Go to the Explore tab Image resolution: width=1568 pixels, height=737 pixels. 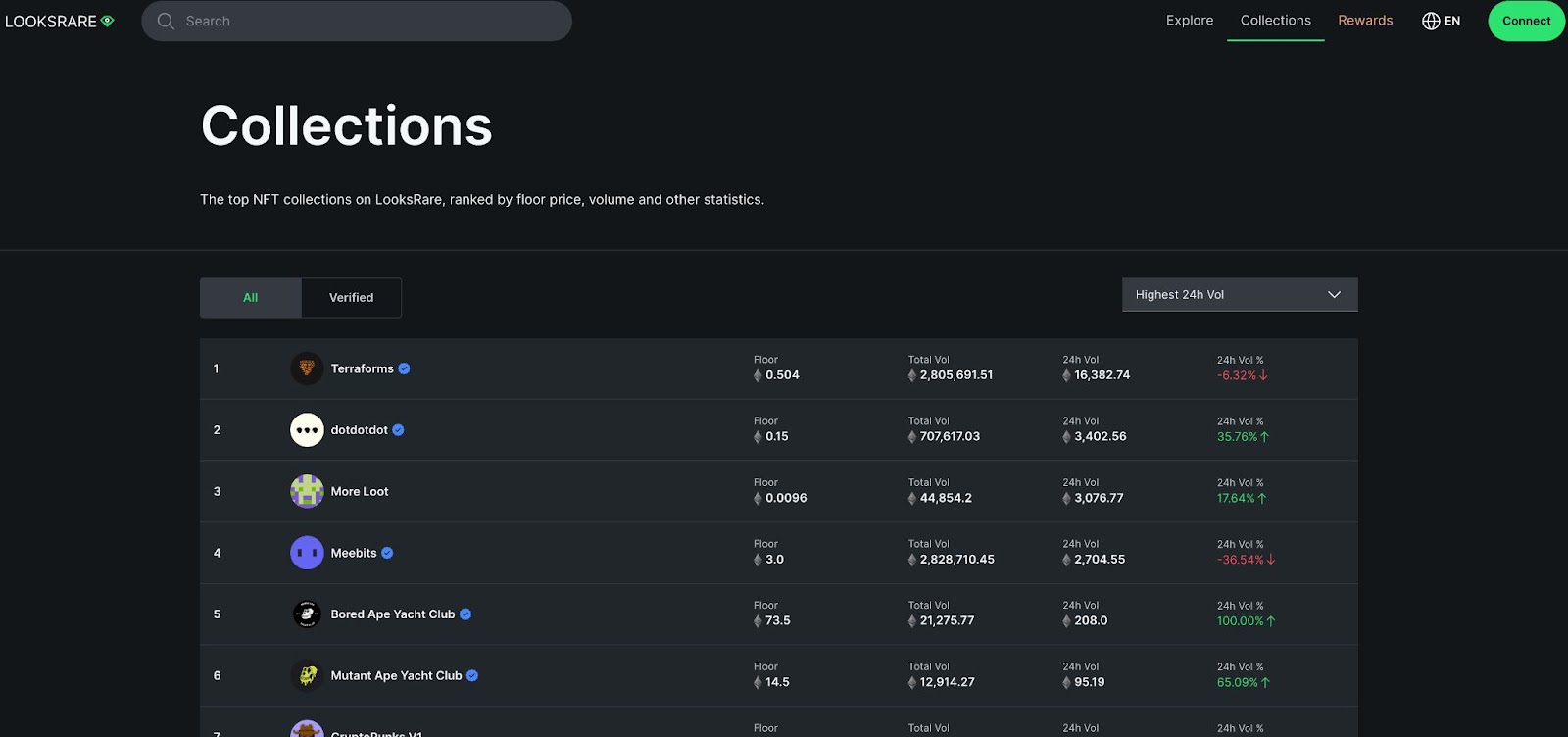1190,21
